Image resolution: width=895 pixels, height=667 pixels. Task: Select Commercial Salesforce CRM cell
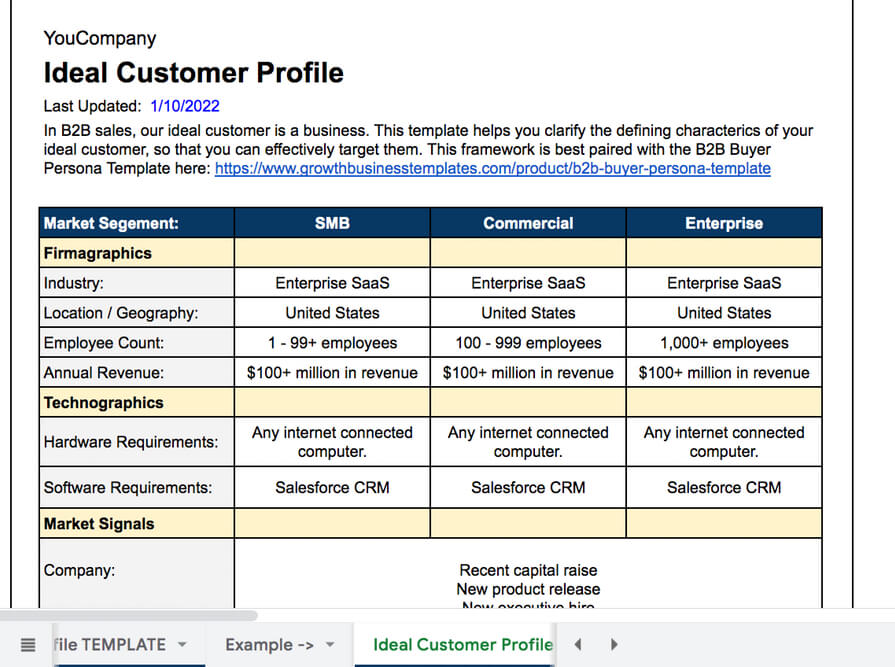tap(528, 487)
